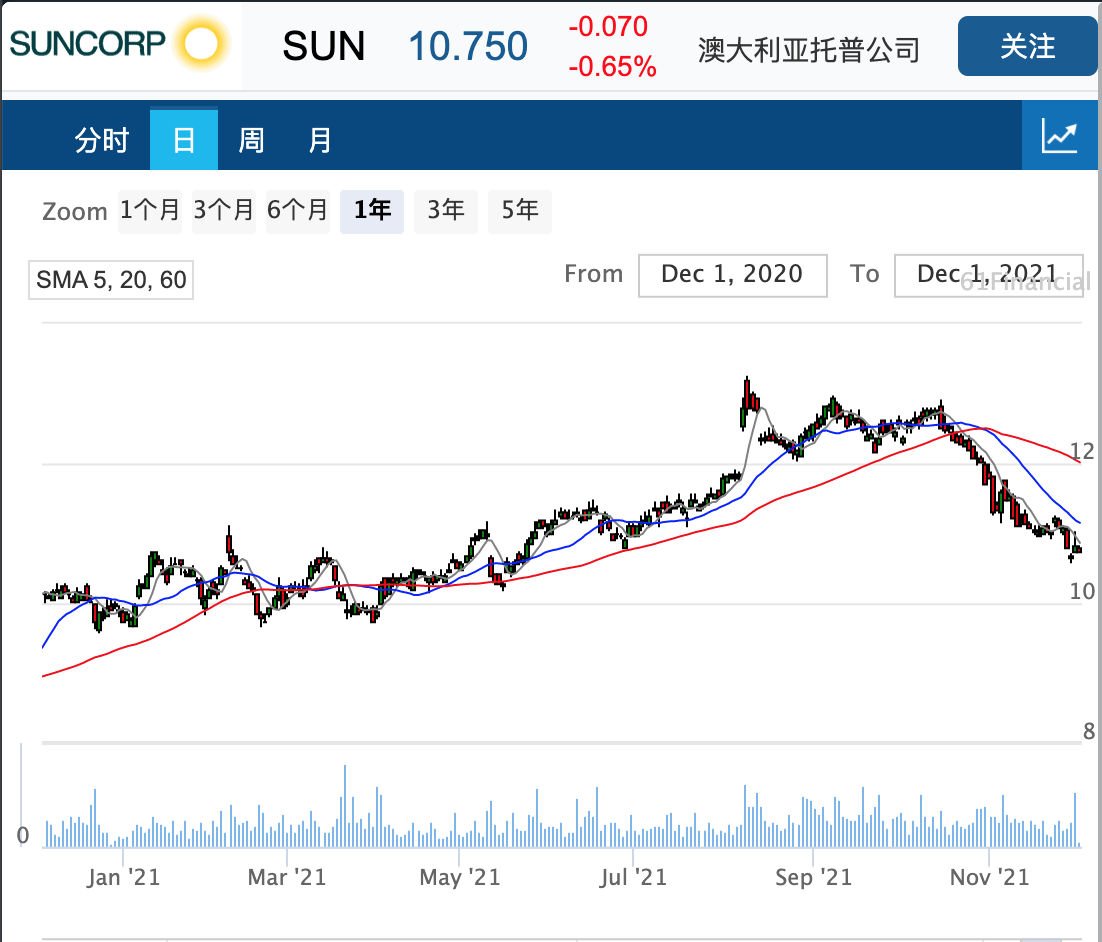
Task: Choose the 3年 zoom range
Action: (446, 210)
